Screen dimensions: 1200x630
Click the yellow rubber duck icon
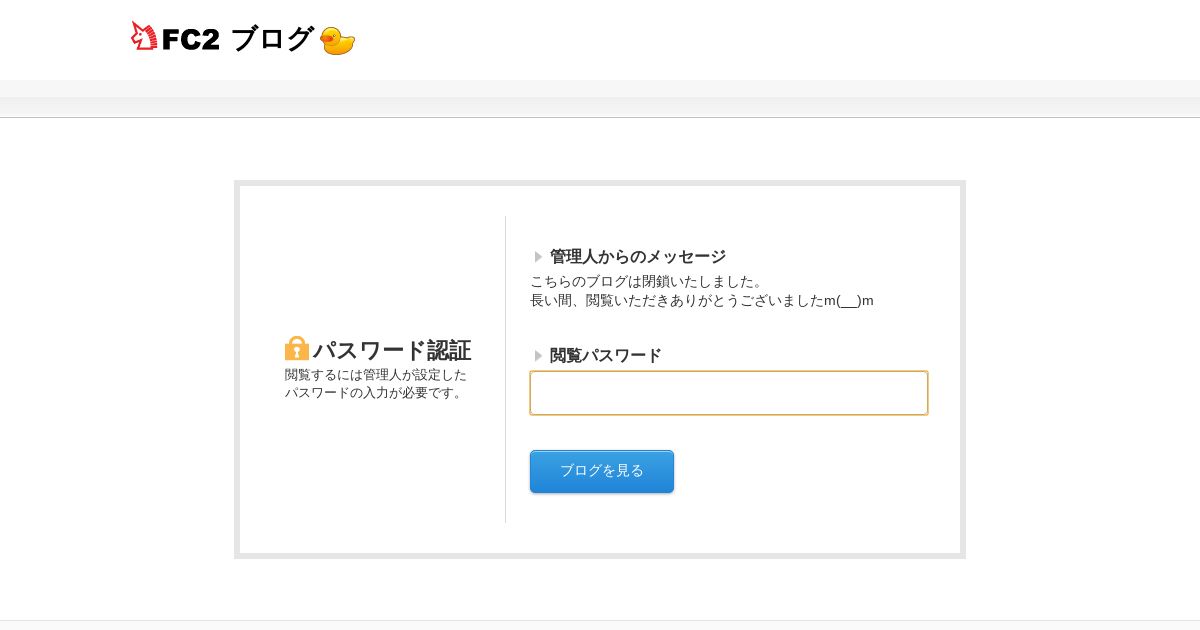pyautogui.click(x=338, y=41)
